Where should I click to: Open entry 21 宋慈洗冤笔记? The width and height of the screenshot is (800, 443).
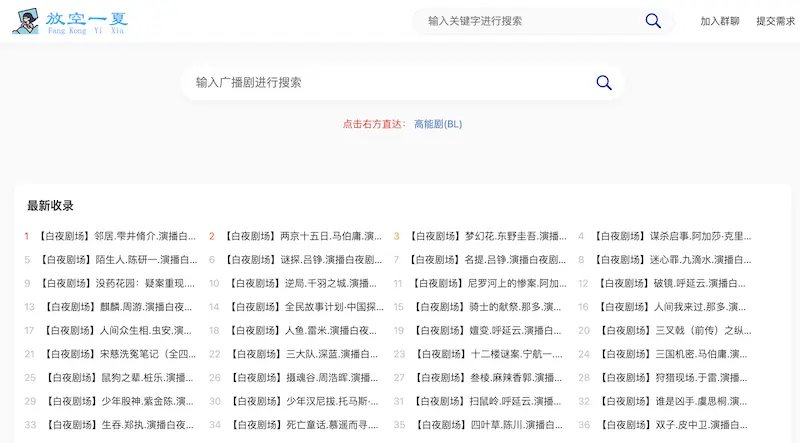pos(120,354)
